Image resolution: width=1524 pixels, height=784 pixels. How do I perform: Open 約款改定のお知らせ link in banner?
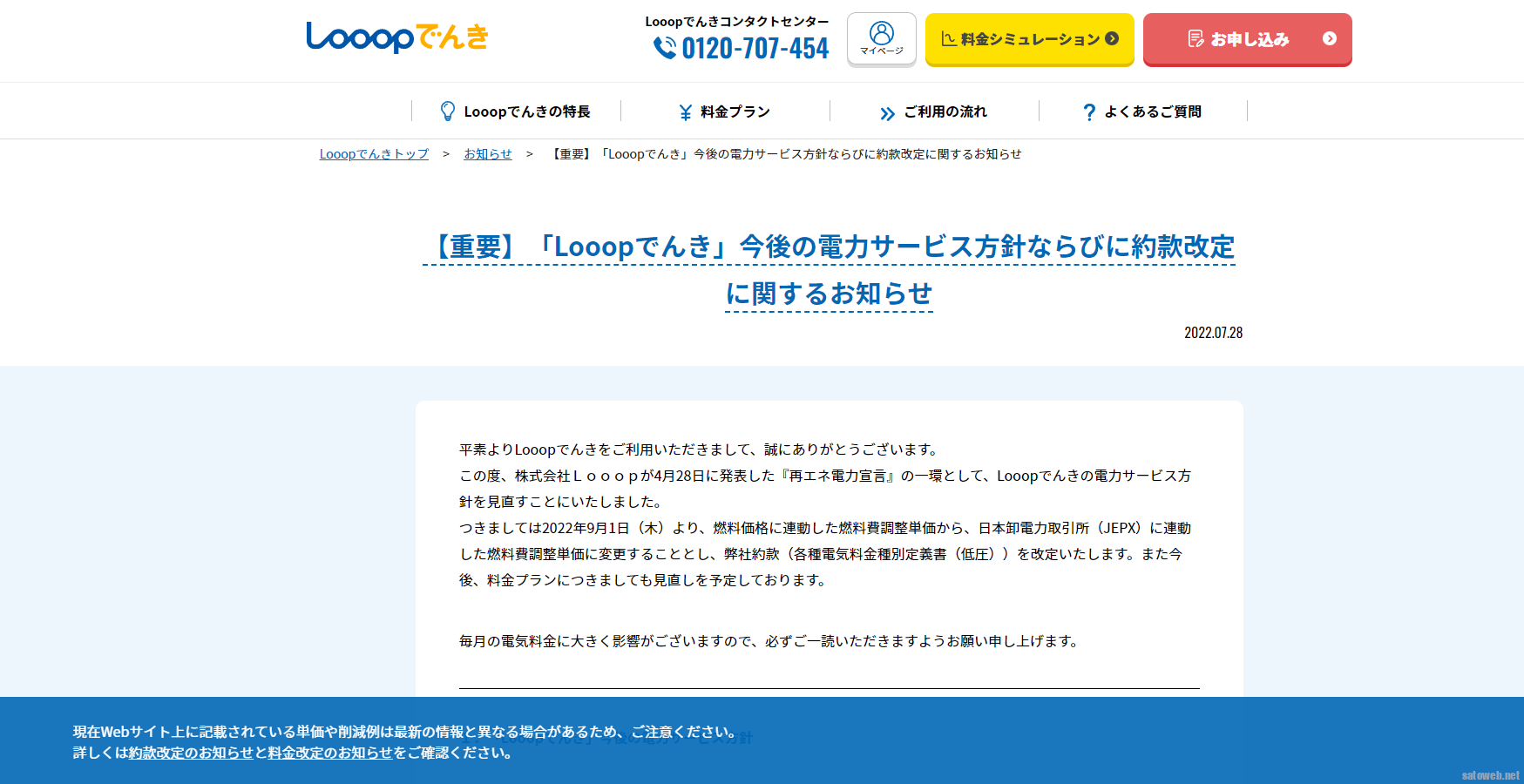pos(191,753)
